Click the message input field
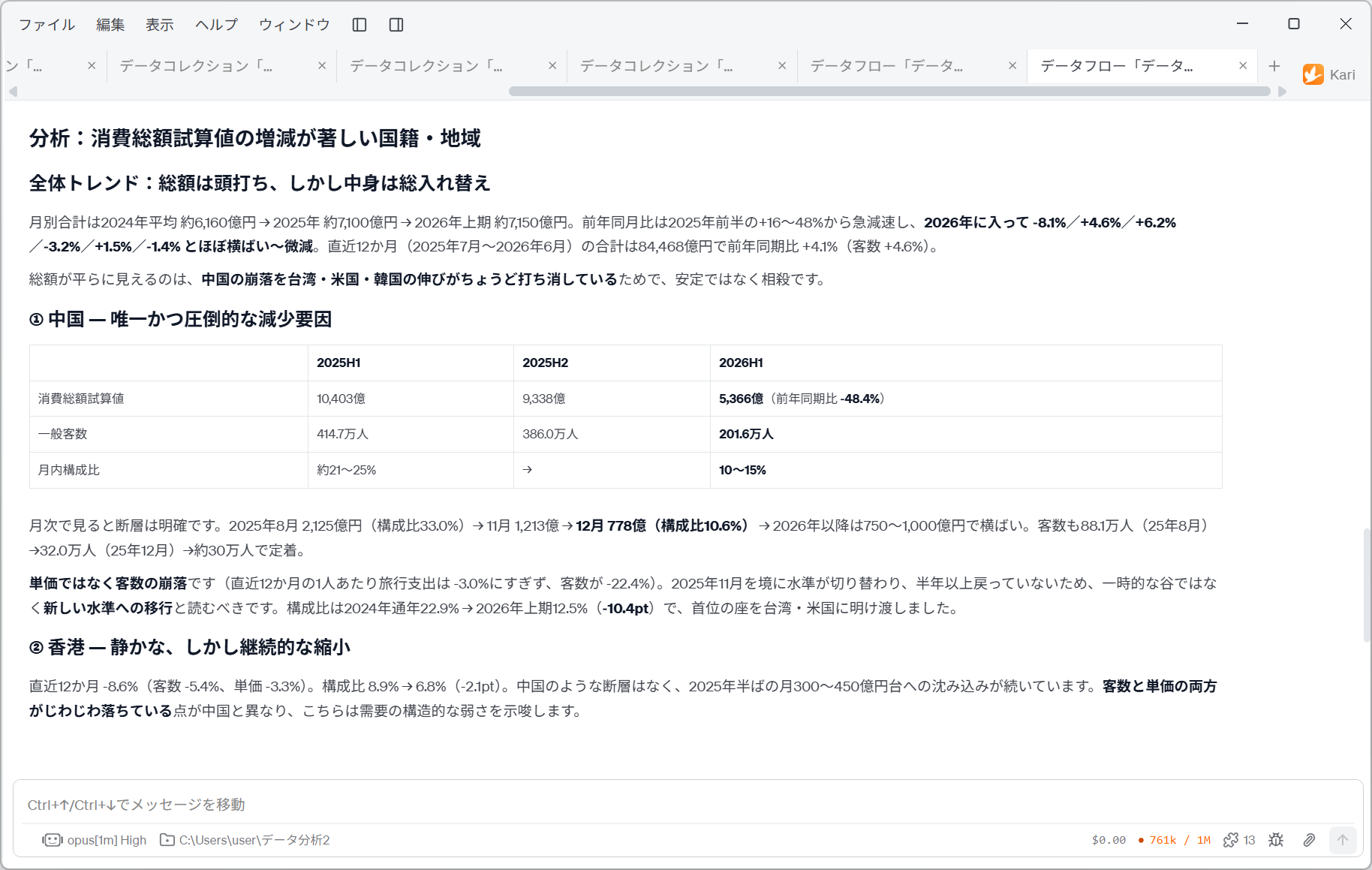Viewport: 1372px width, 870px height. (x=688, y=805)
